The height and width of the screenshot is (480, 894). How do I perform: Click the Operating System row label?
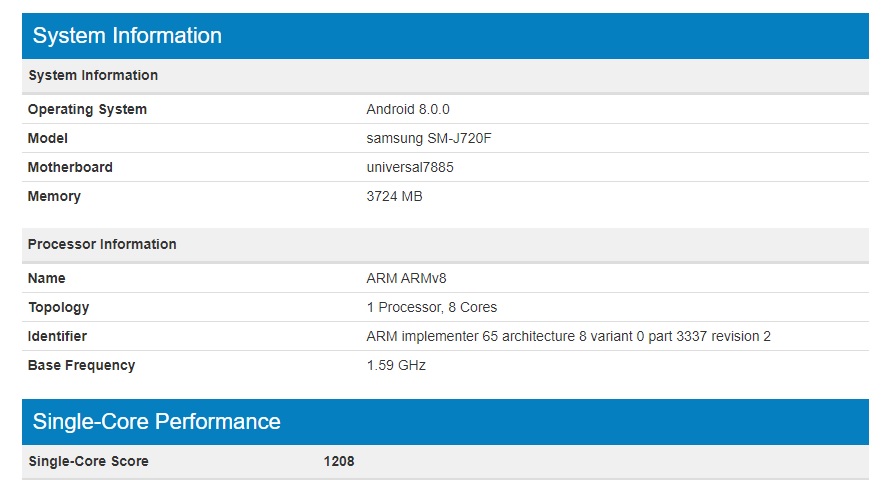point(87,109)
